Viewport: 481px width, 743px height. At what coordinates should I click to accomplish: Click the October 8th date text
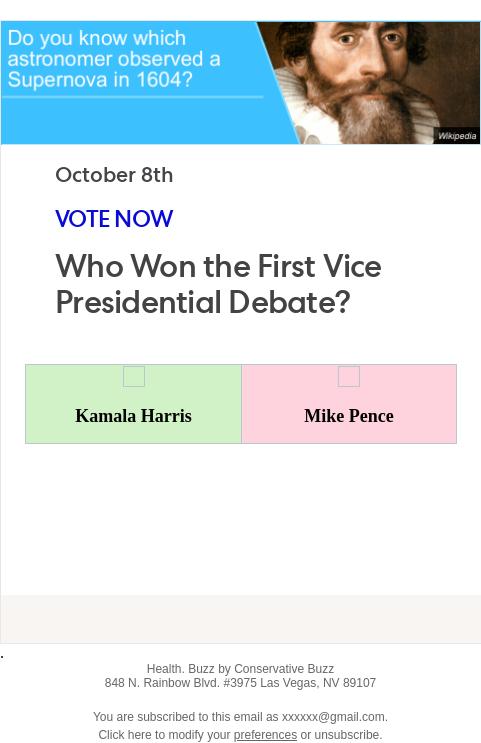114,175
